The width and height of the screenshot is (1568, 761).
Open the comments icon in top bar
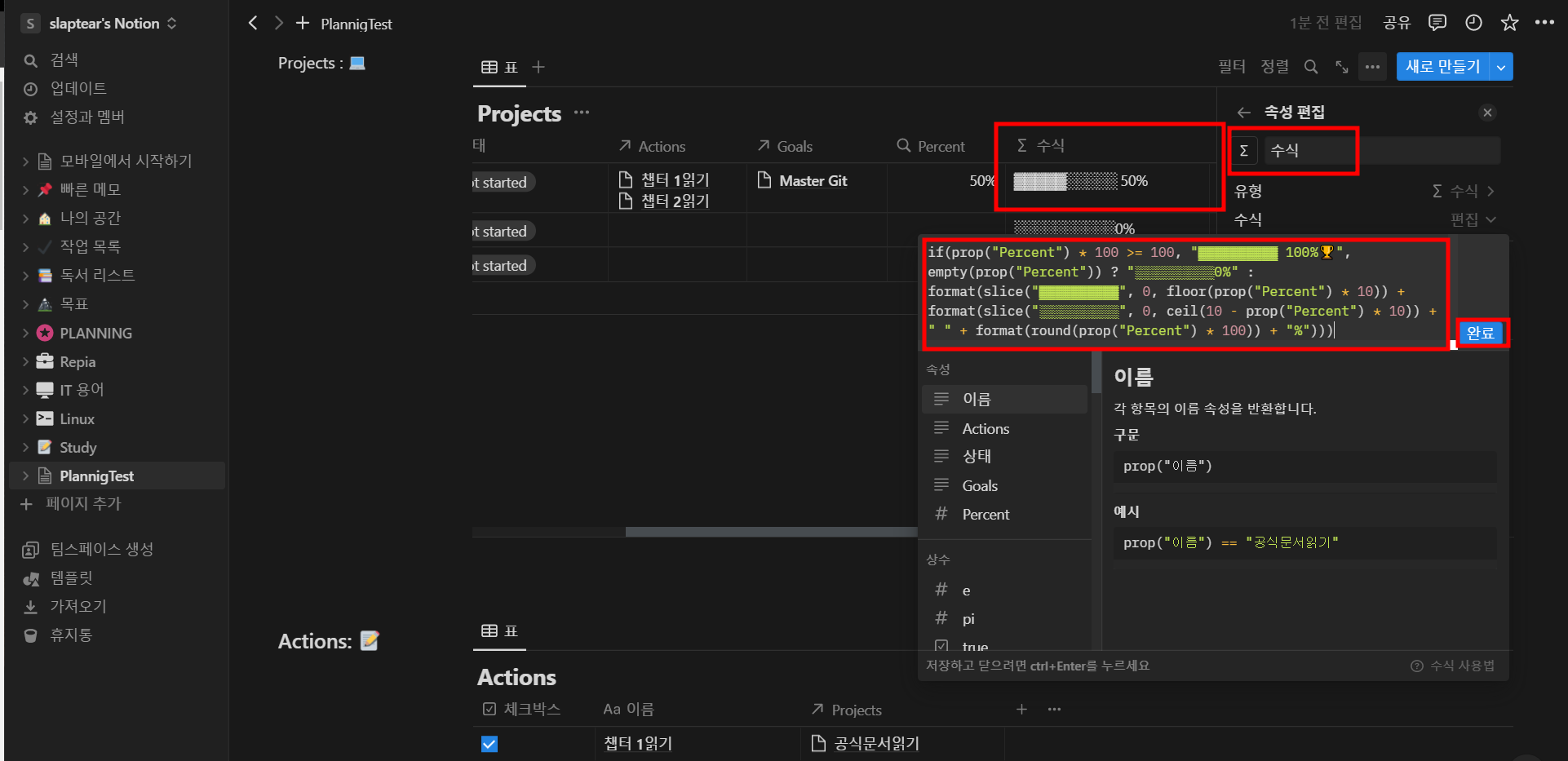(1437, 23)
